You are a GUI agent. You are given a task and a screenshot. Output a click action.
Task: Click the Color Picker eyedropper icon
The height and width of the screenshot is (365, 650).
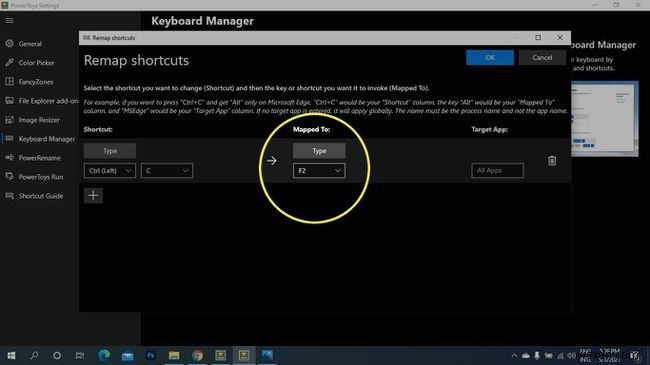point(10,62)
